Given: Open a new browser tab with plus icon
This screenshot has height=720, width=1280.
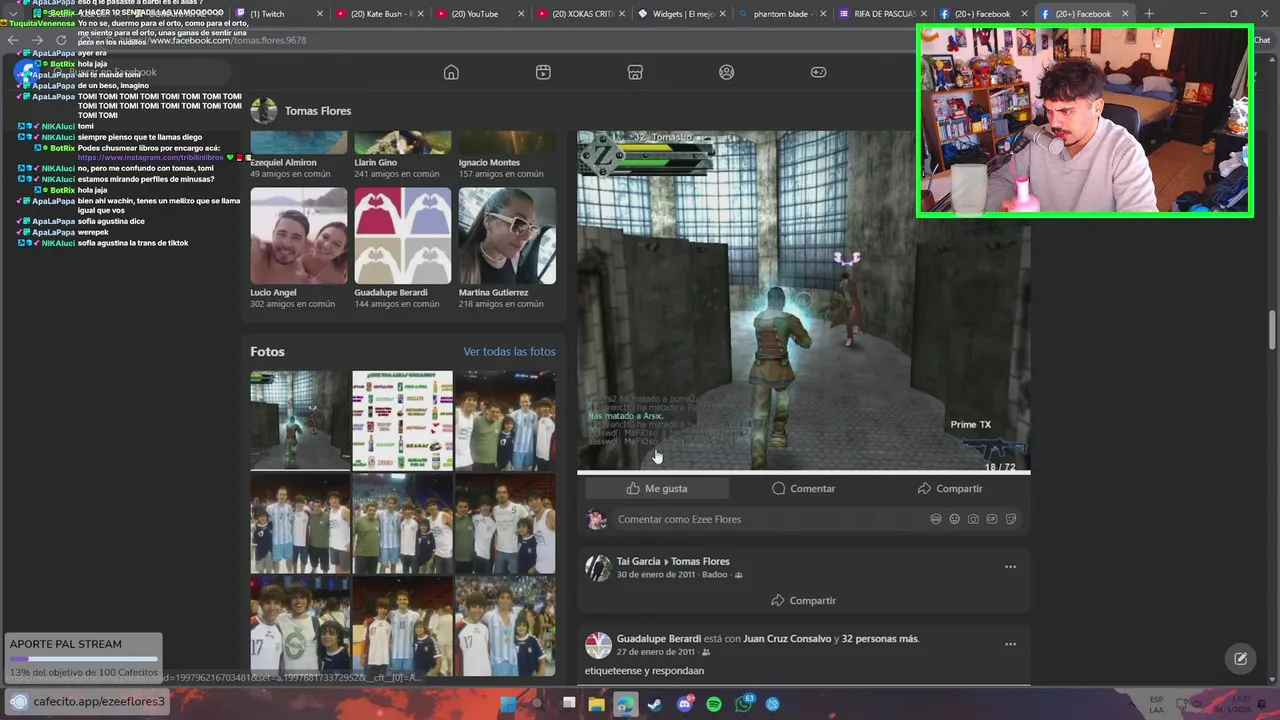Looking at the screenshot, I should click(1149, 14).
